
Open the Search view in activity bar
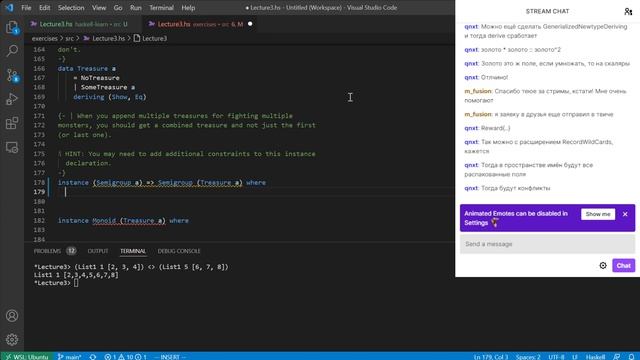point(12,51)
